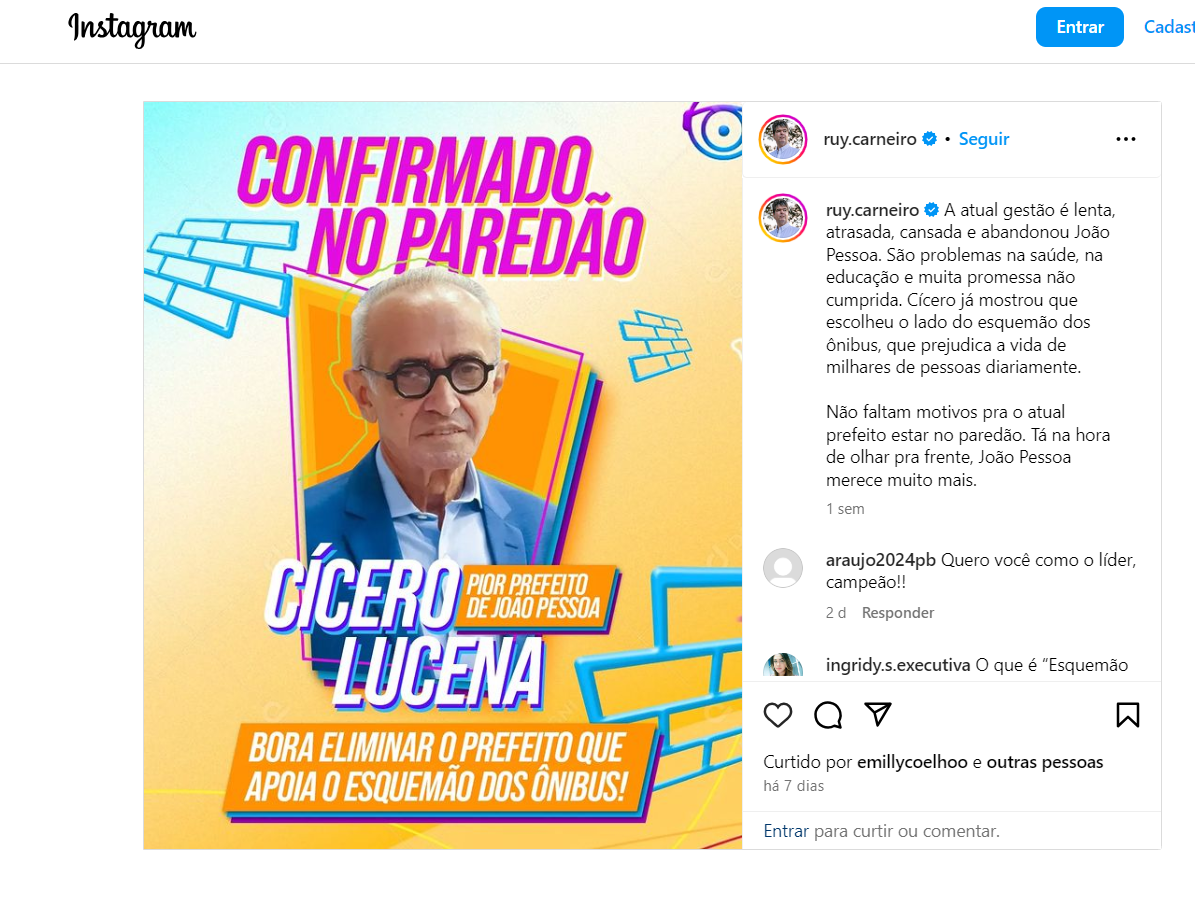This screenshot has width=1195, height=897.
Task: Share the post with the paper plane icon
Action: 878,714
